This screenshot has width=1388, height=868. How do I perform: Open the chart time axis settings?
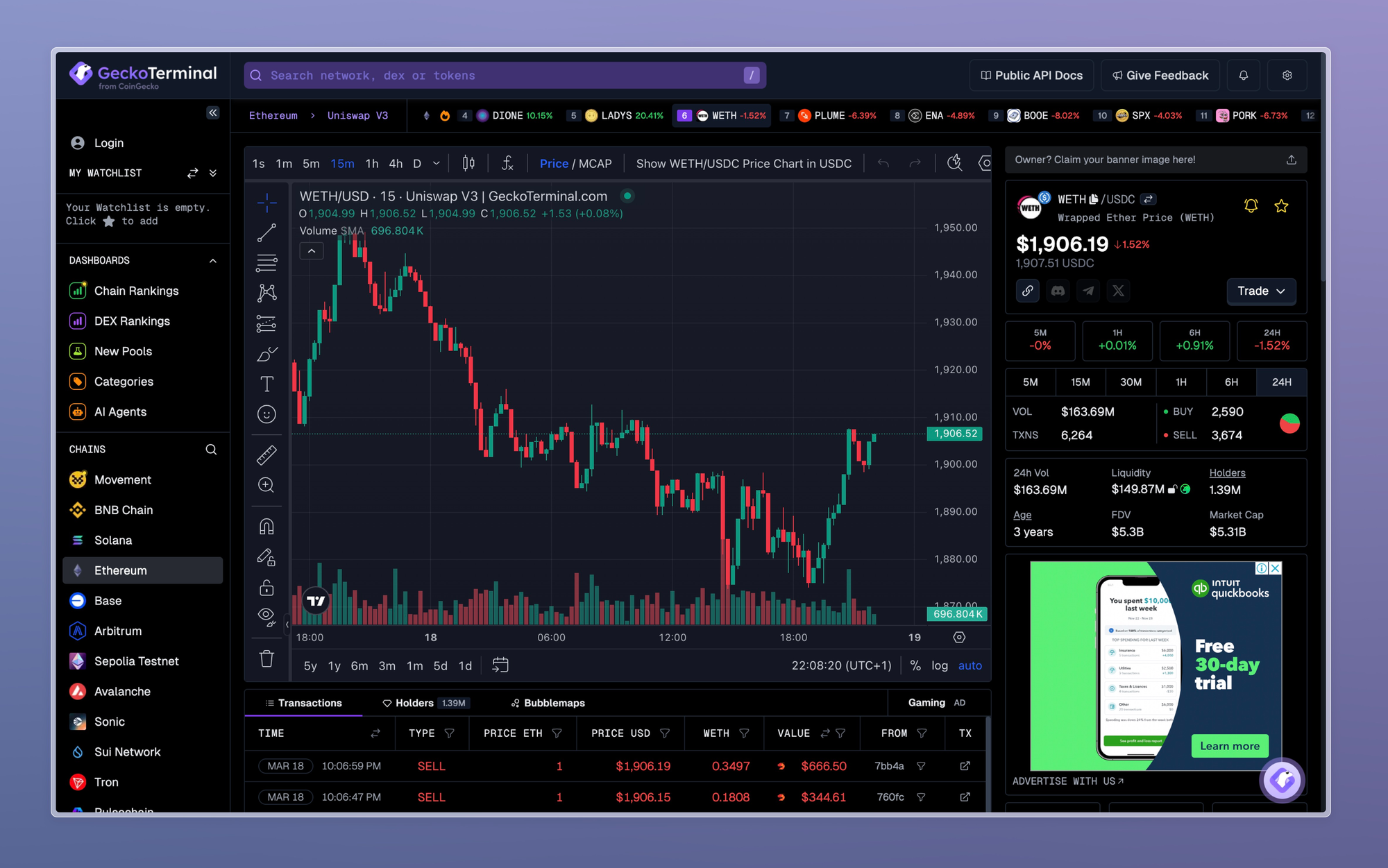[x=959, y=637]
